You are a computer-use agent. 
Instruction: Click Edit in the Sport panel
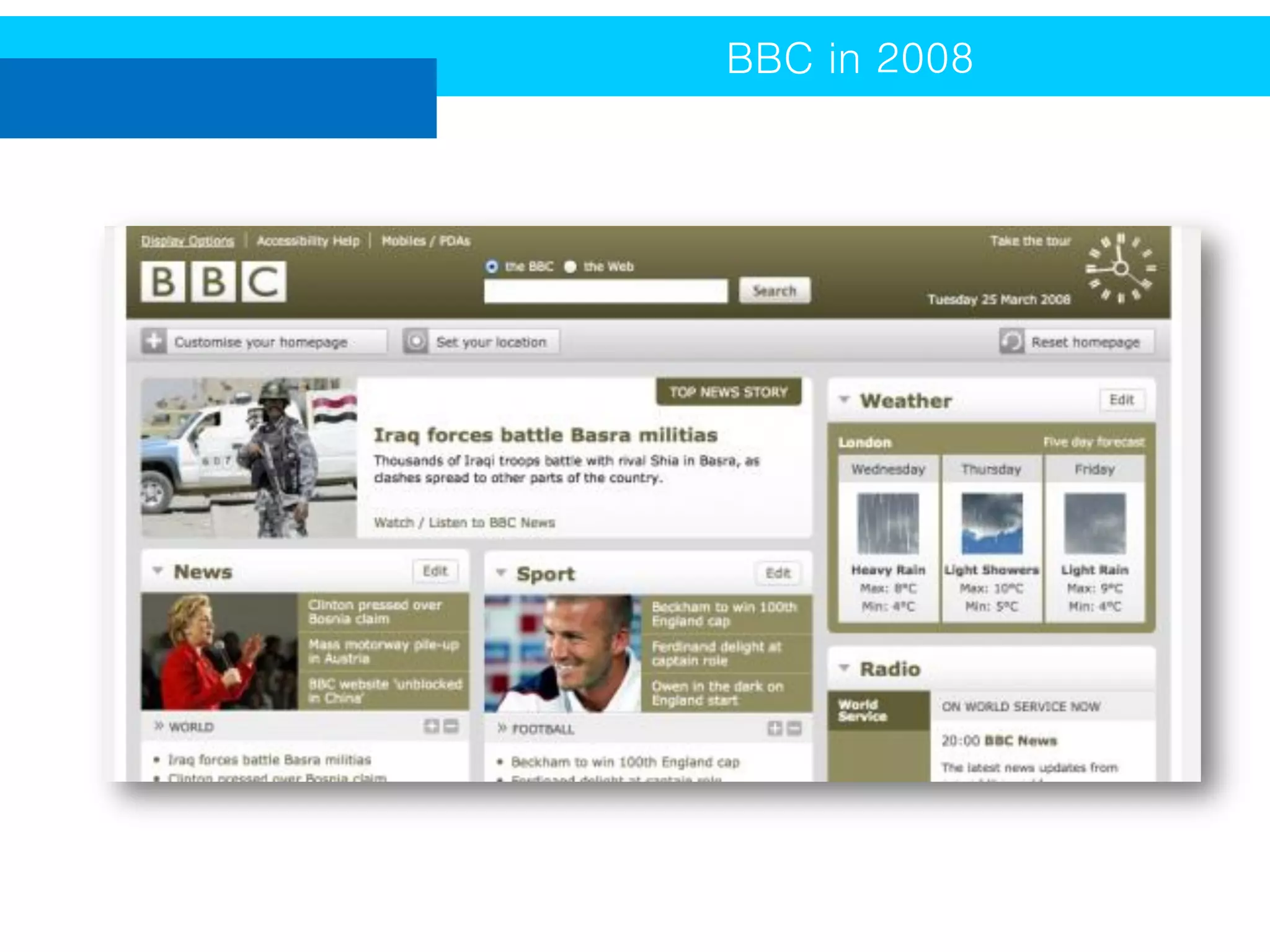778,573
